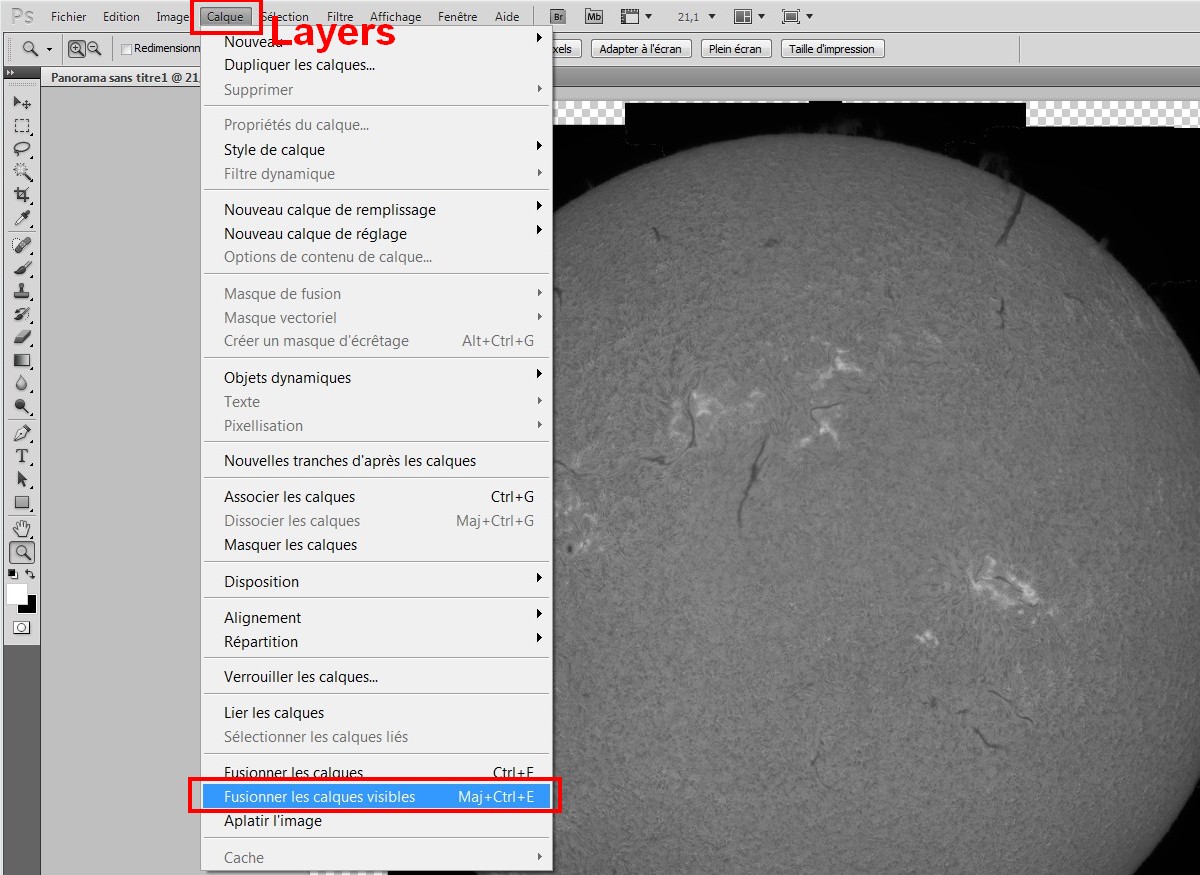This screenshot has height=875, width=1200.
Task: Choose Verrouiller les calques...
Action: pos(376,676)
